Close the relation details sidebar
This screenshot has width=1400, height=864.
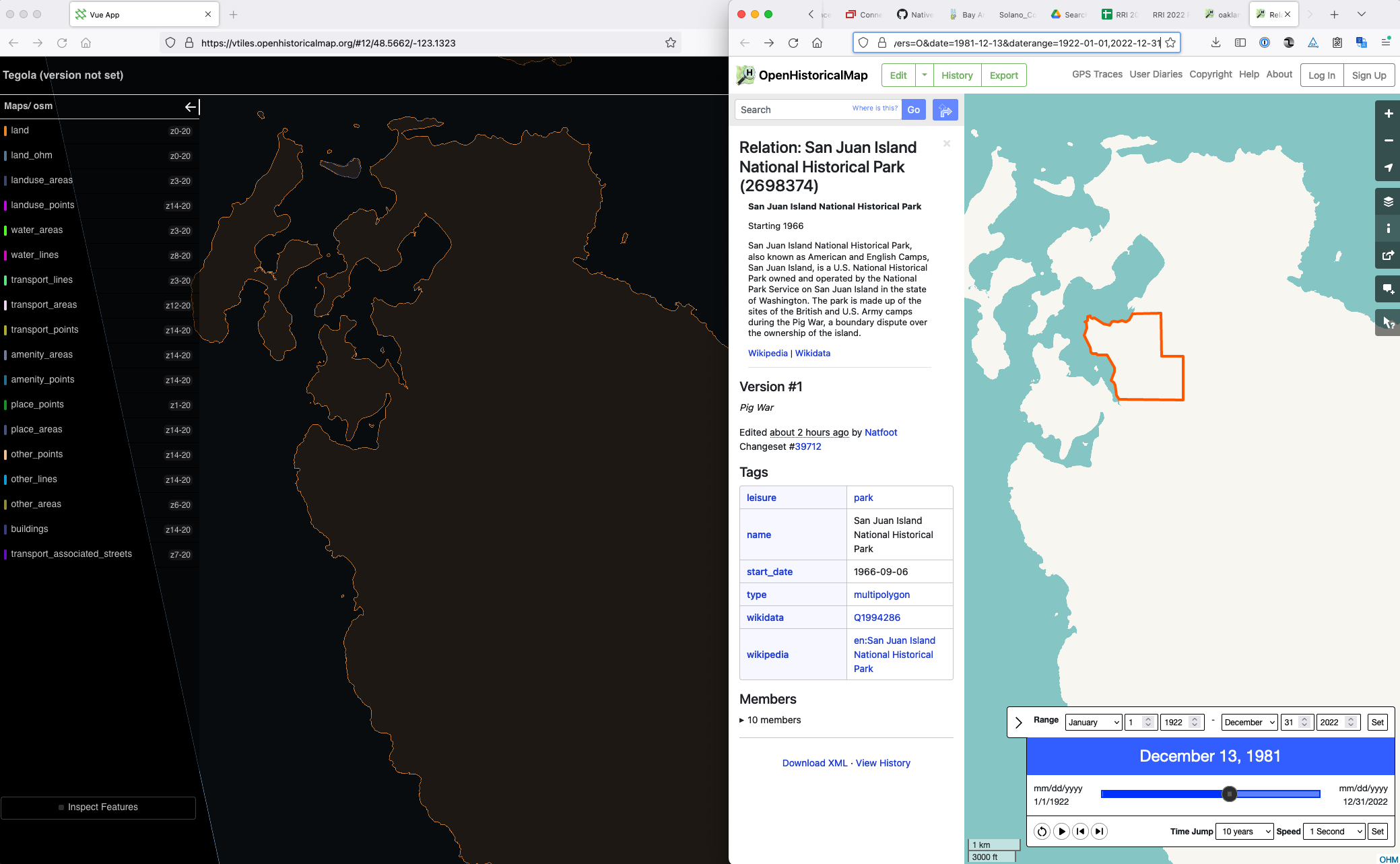tap(947, 143)
